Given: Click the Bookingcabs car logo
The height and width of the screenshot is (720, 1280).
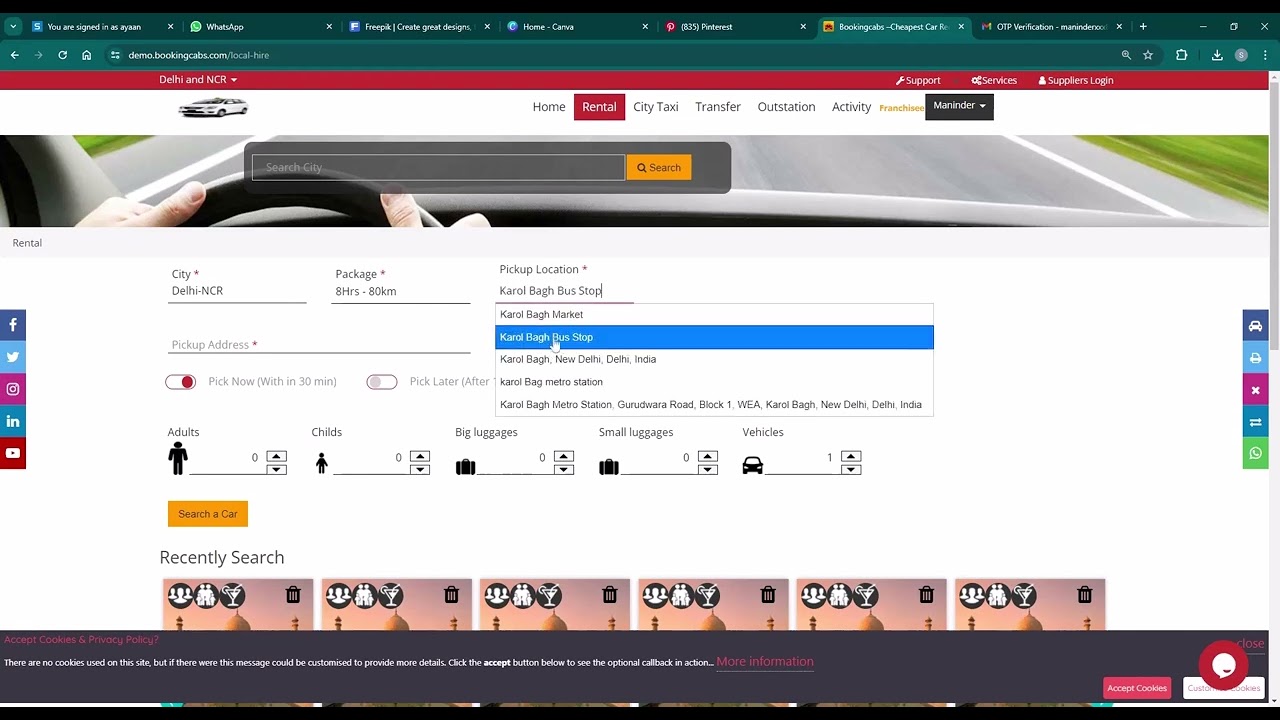Looking at the screenshot, I should [213, 108].
